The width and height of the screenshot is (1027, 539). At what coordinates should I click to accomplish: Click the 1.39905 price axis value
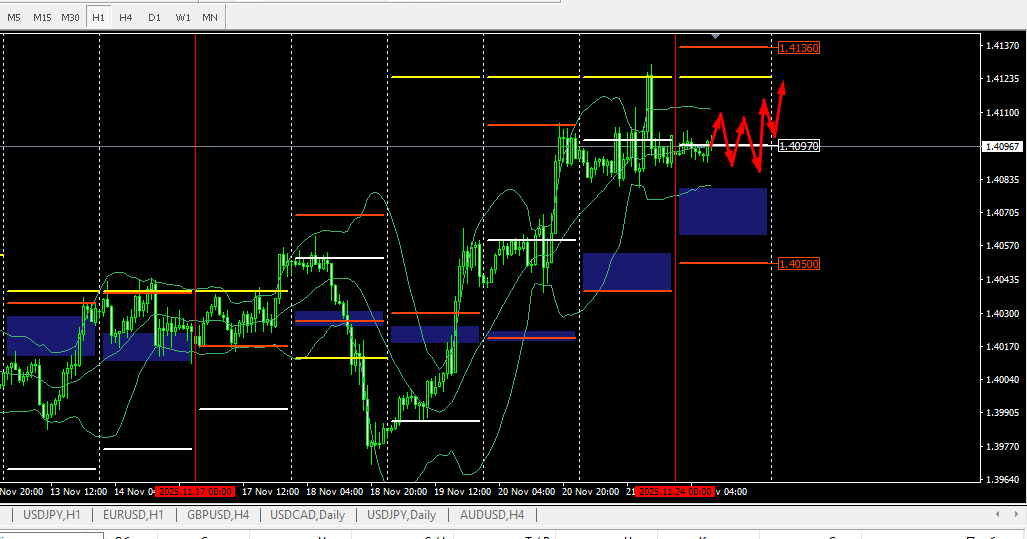pyautogui.click(x=1003, y=413)
